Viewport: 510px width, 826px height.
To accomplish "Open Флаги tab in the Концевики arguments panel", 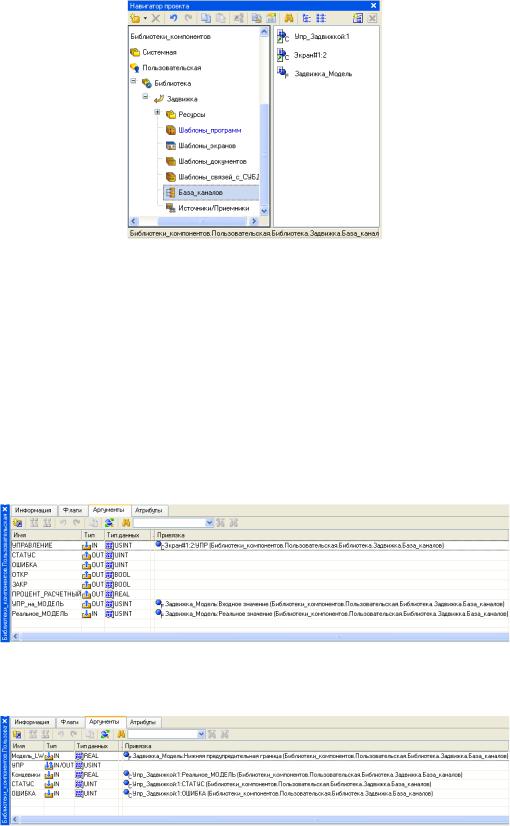I will click(x=70, y=722).
